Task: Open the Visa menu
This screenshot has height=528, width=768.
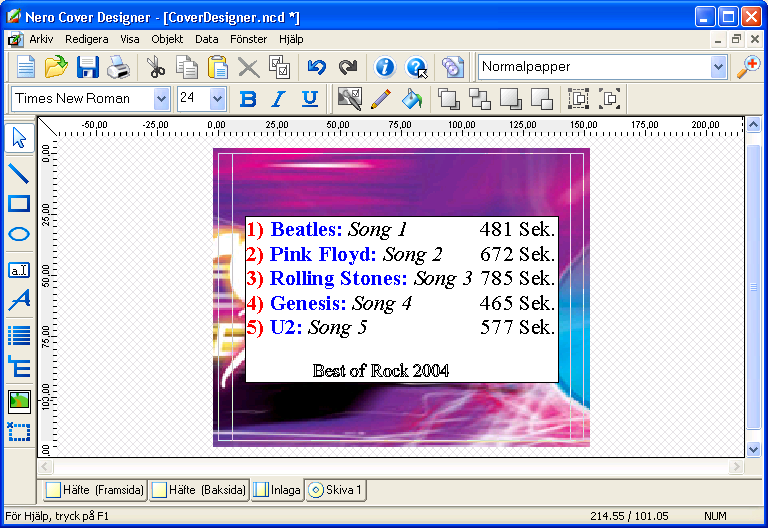Action: point(130,39)
